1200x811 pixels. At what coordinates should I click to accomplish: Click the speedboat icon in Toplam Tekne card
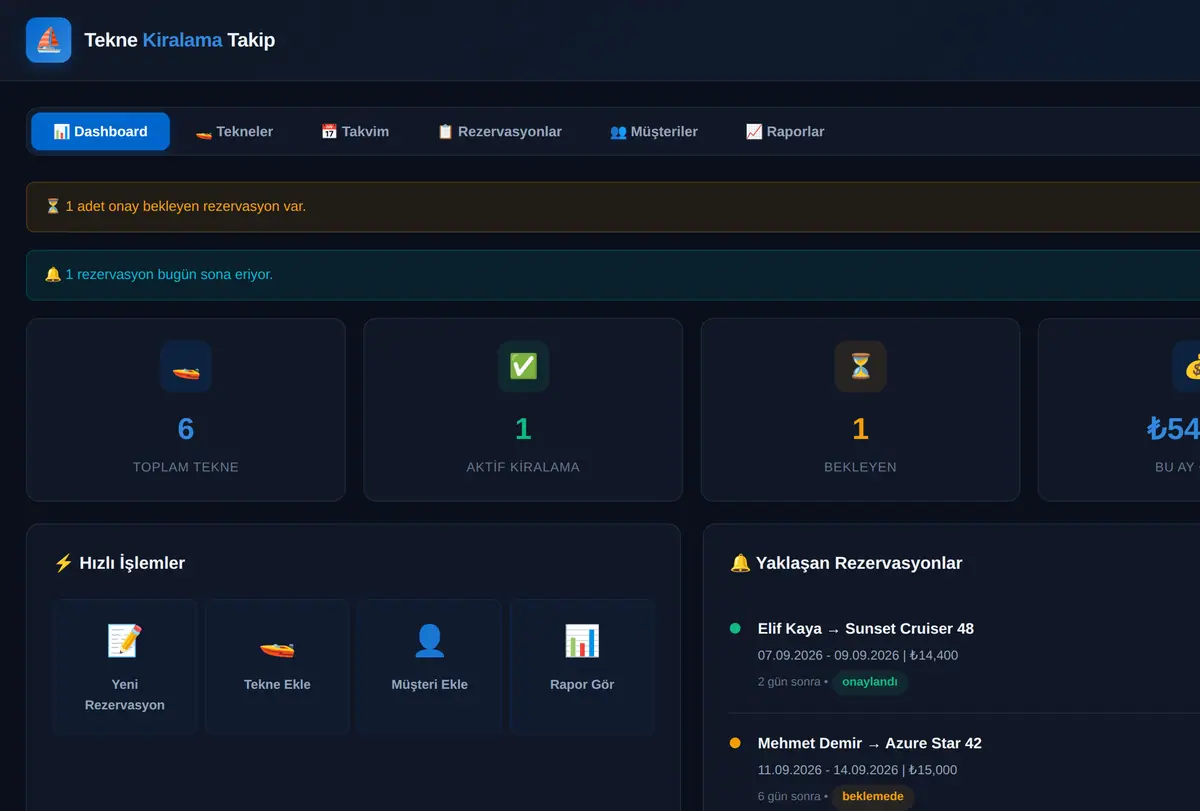click(x=186, y=367)
